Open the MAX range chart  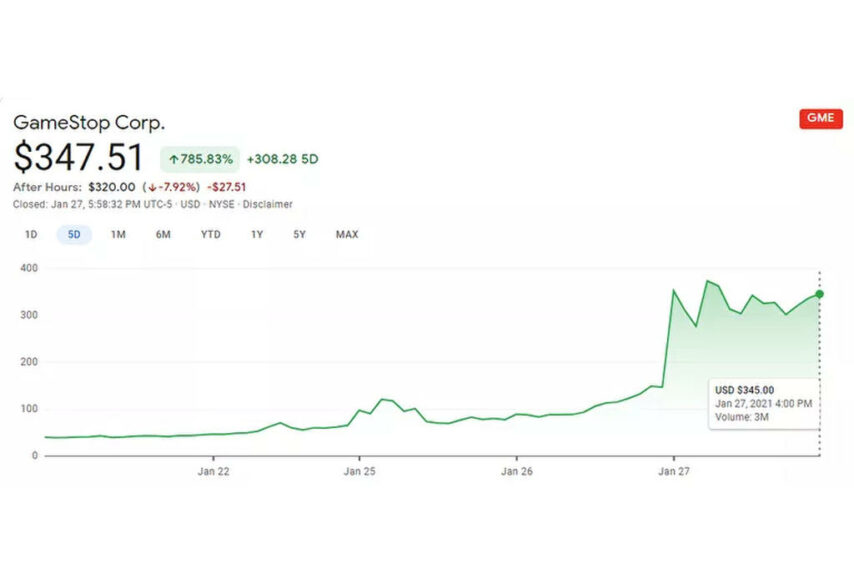click(x=347, y=235)
